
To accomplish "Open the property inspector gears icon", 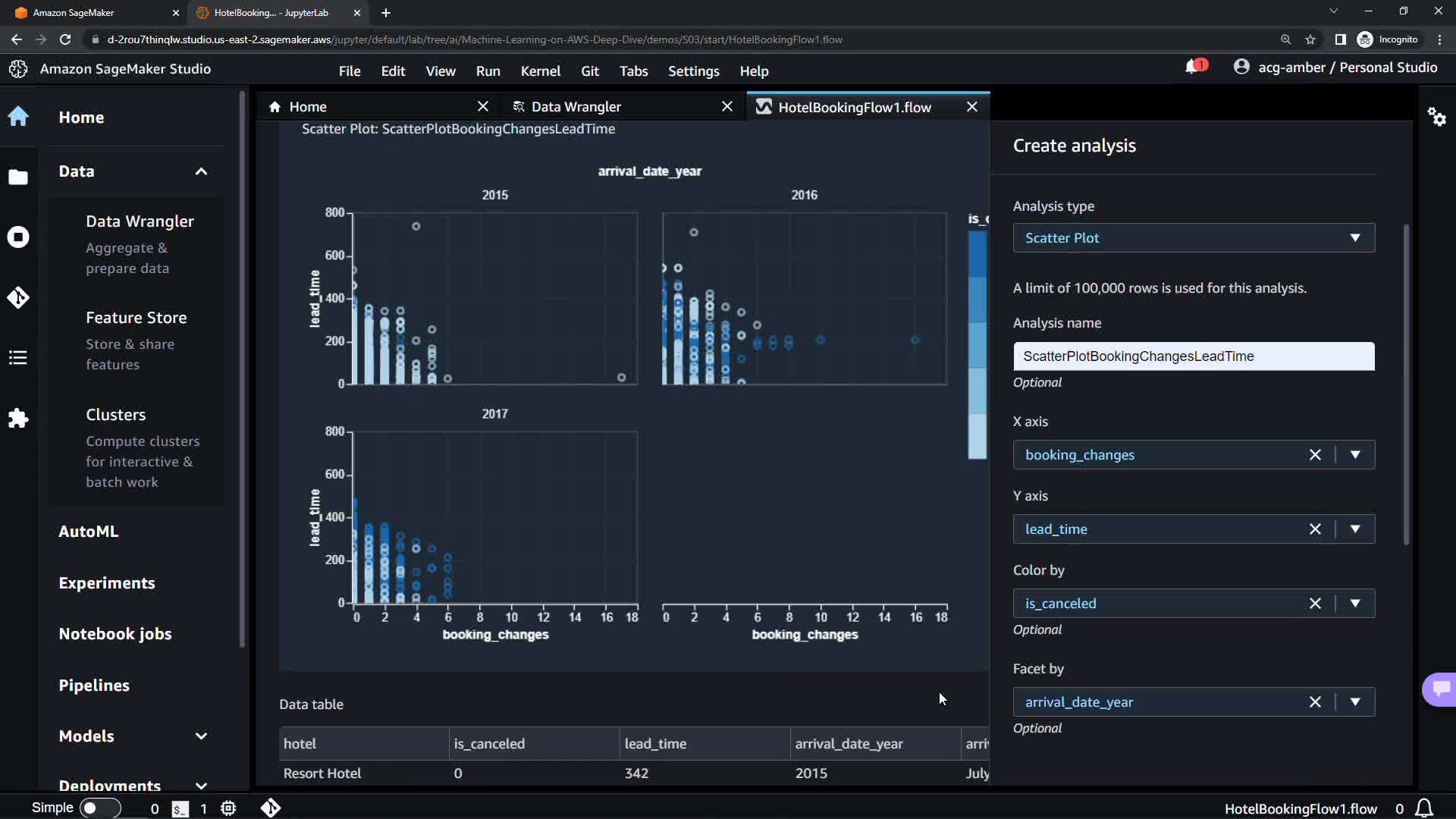I will click(x=1436, y=117).
